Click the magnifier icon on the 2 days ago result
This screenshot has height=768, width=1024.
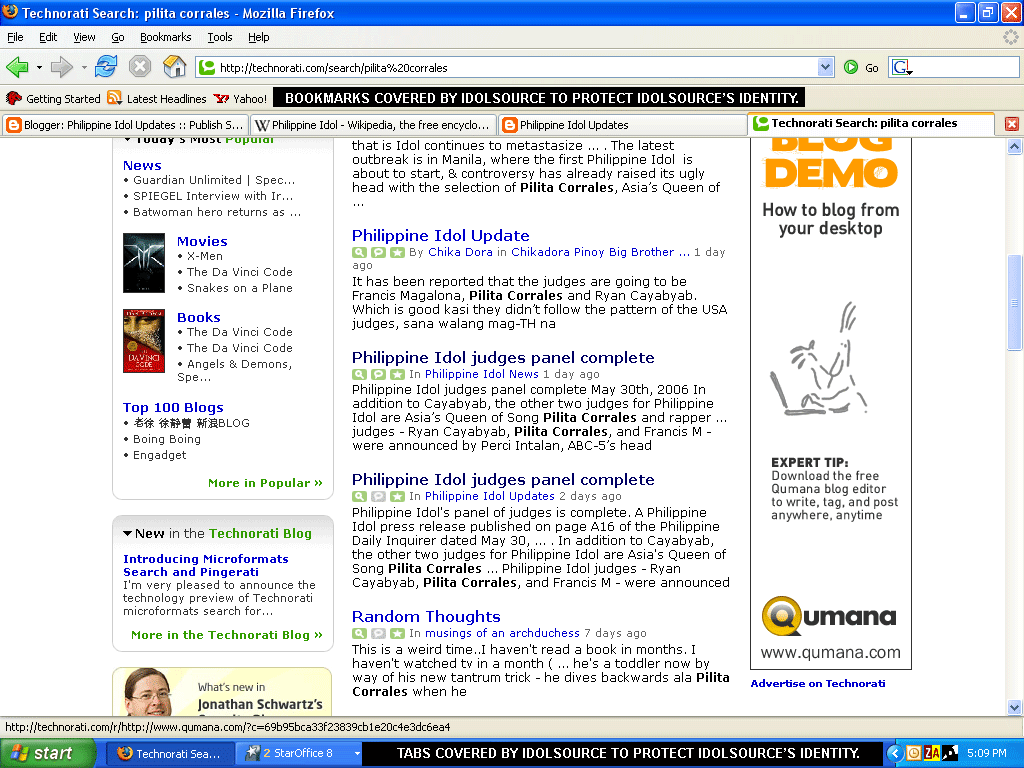pos(359,496)
